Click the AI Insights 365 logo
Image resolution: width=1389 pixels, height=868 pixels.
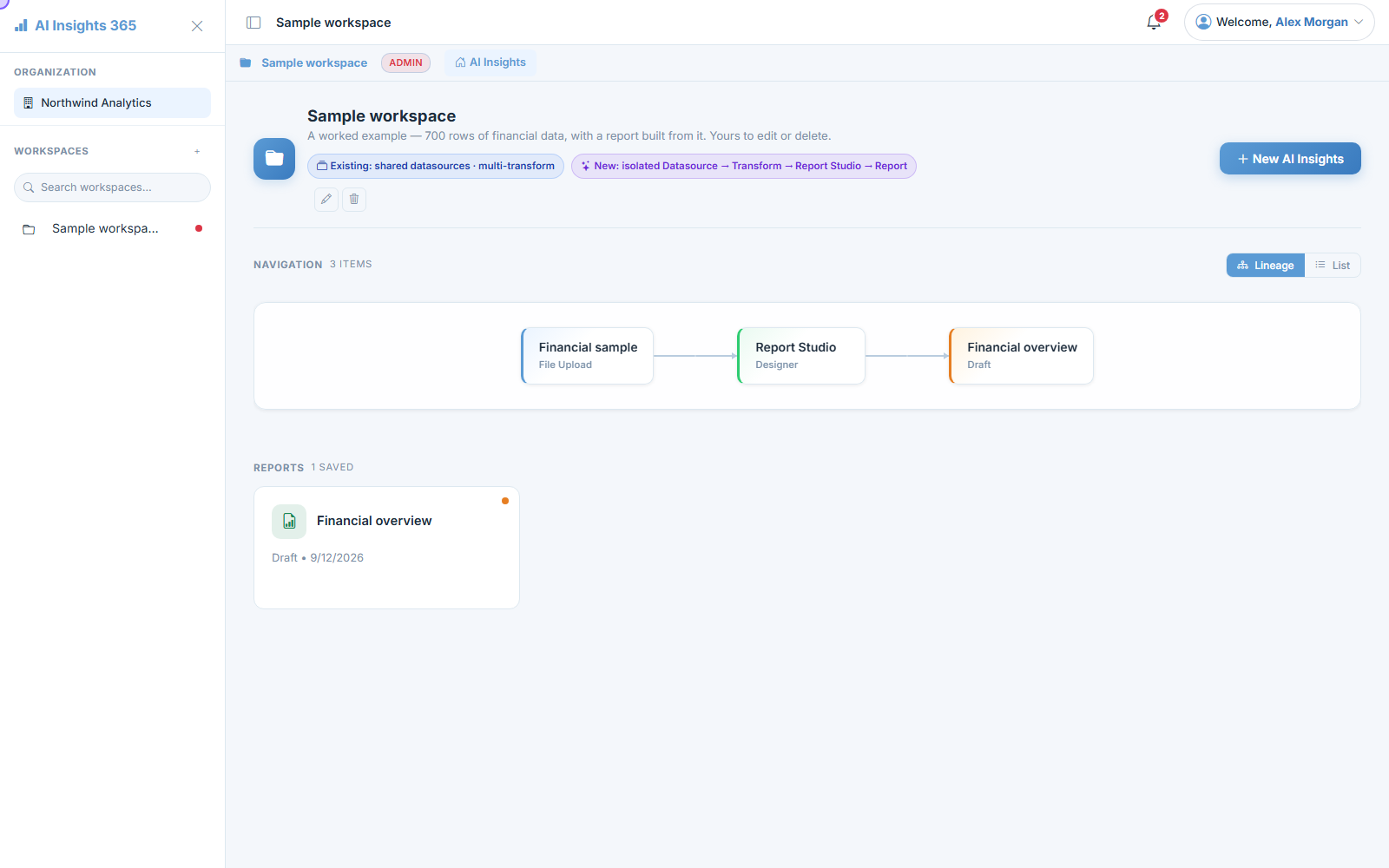point(76,25)
